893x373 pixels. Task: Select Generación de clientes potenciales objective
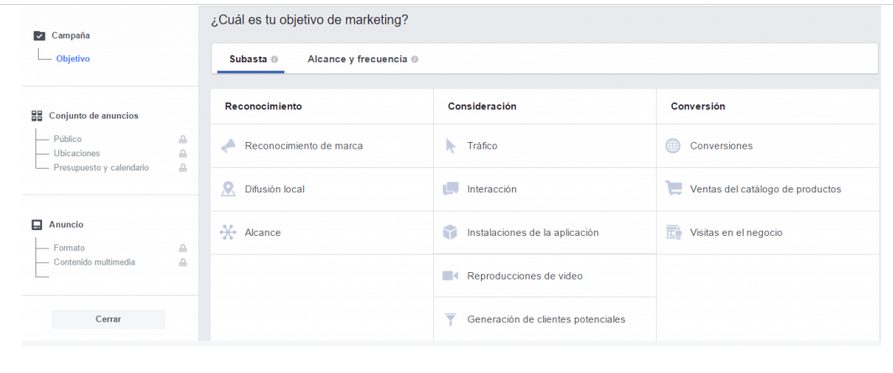(x=544, y=319)
